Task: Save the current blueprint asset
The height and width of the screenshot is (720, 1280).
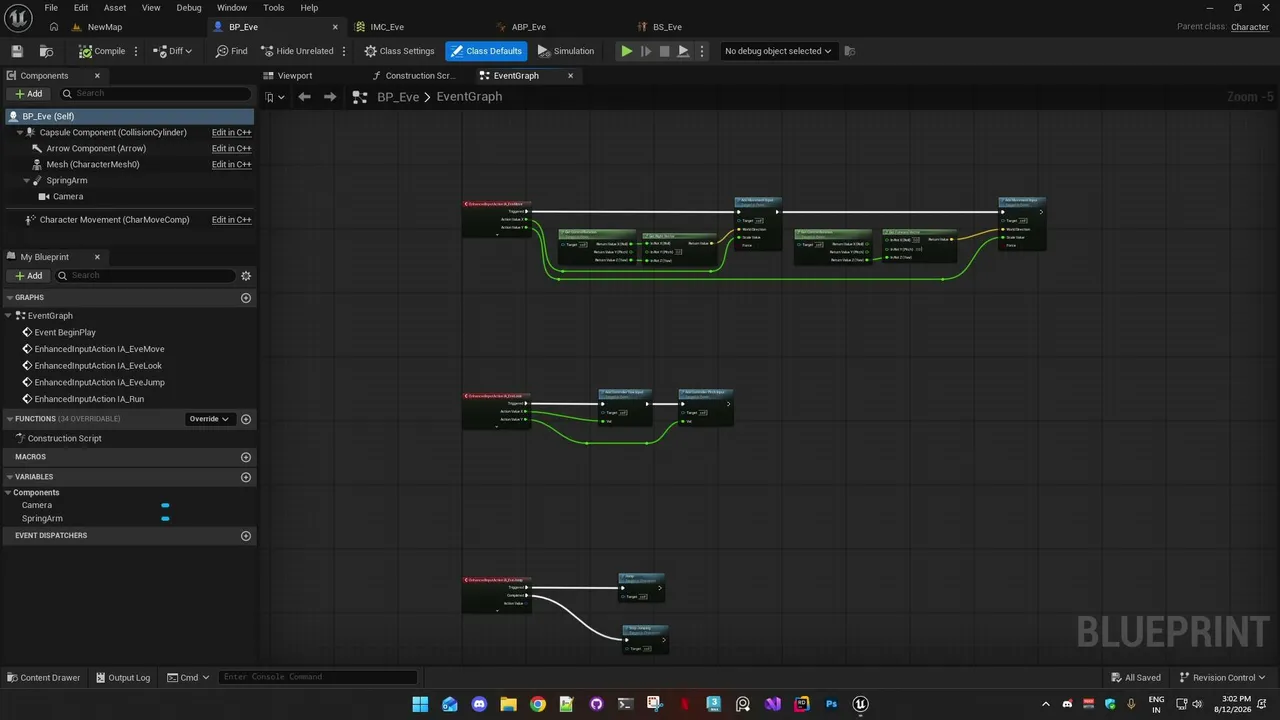Action: pos(17,51)
